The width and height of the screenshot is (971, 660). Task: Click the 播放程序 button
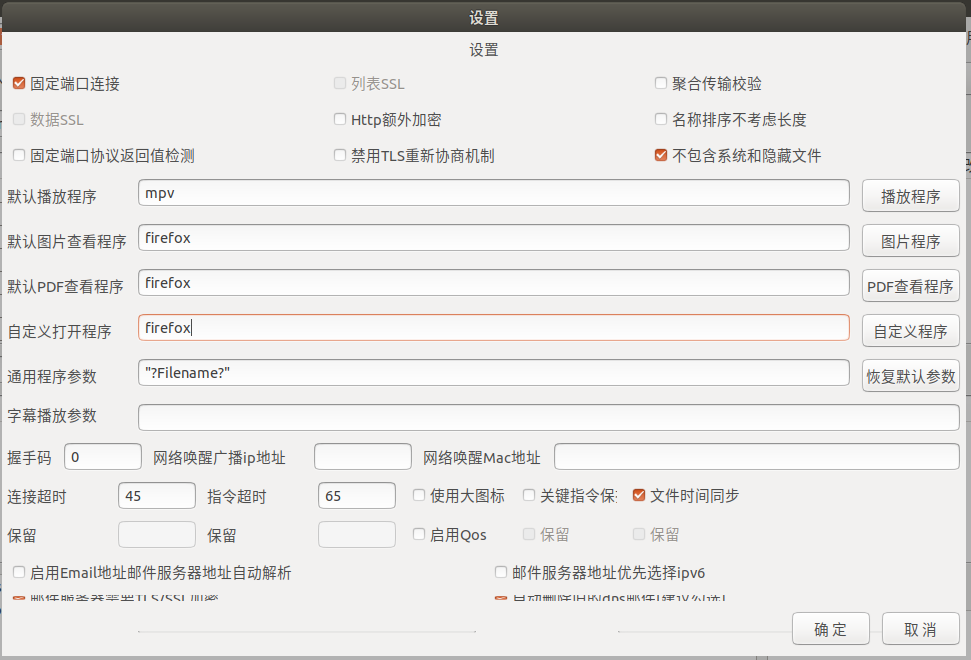point(910,196)
